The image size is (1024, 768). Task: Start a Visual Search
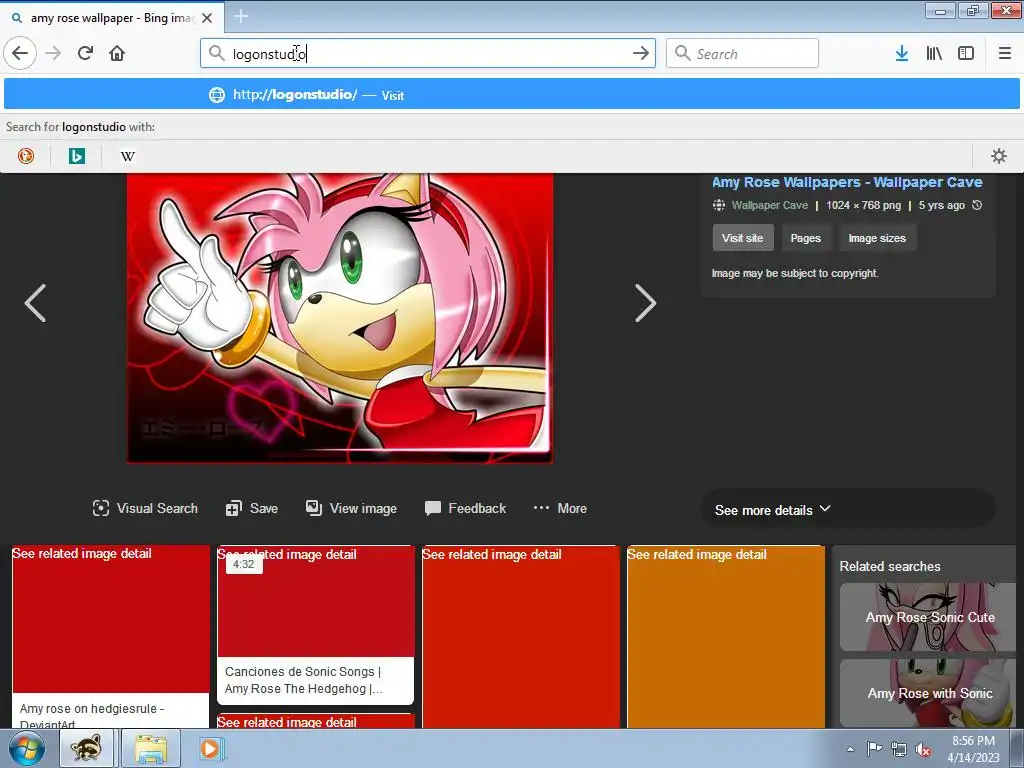click(x=145, y=508)
